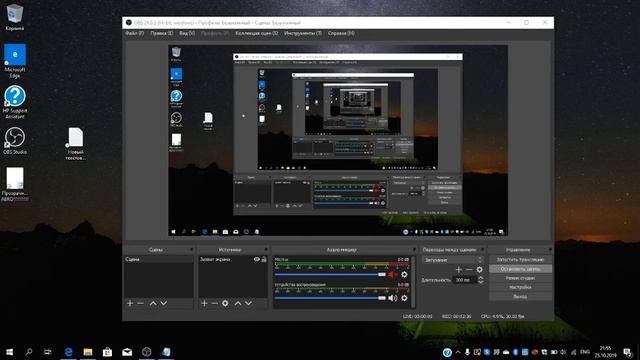Viewport: 640px width, 360px height.
Task: Click the REC timer in the status bar
Action: 456,316
